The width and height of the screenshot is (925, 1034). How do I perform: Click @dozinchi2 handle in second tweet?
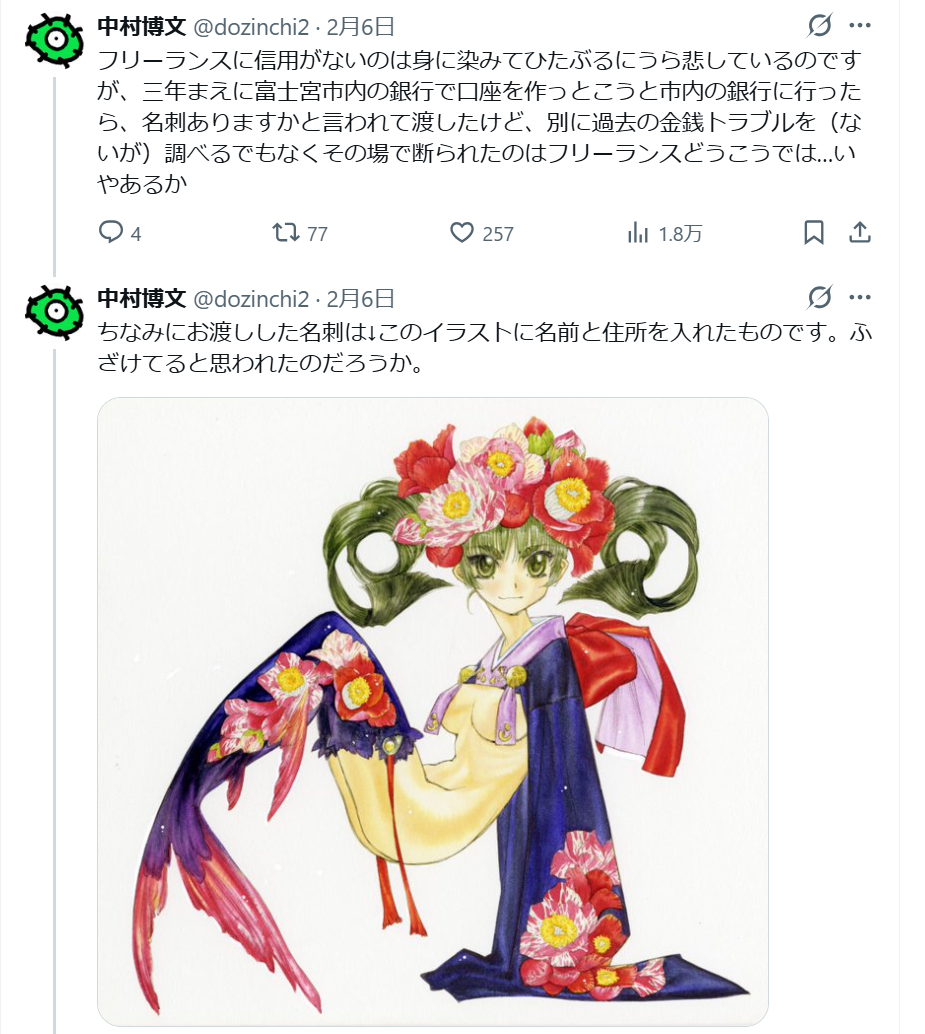coord(251,298)
